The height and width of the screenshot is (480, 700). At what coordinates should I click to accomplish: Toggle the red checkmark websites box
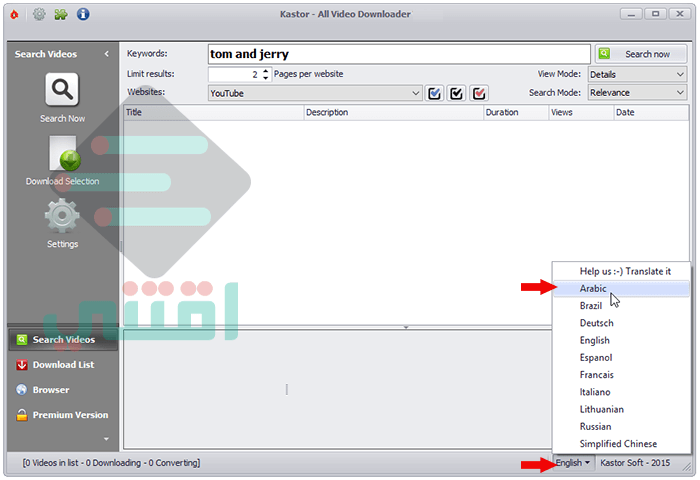click(x=479, y=93)
